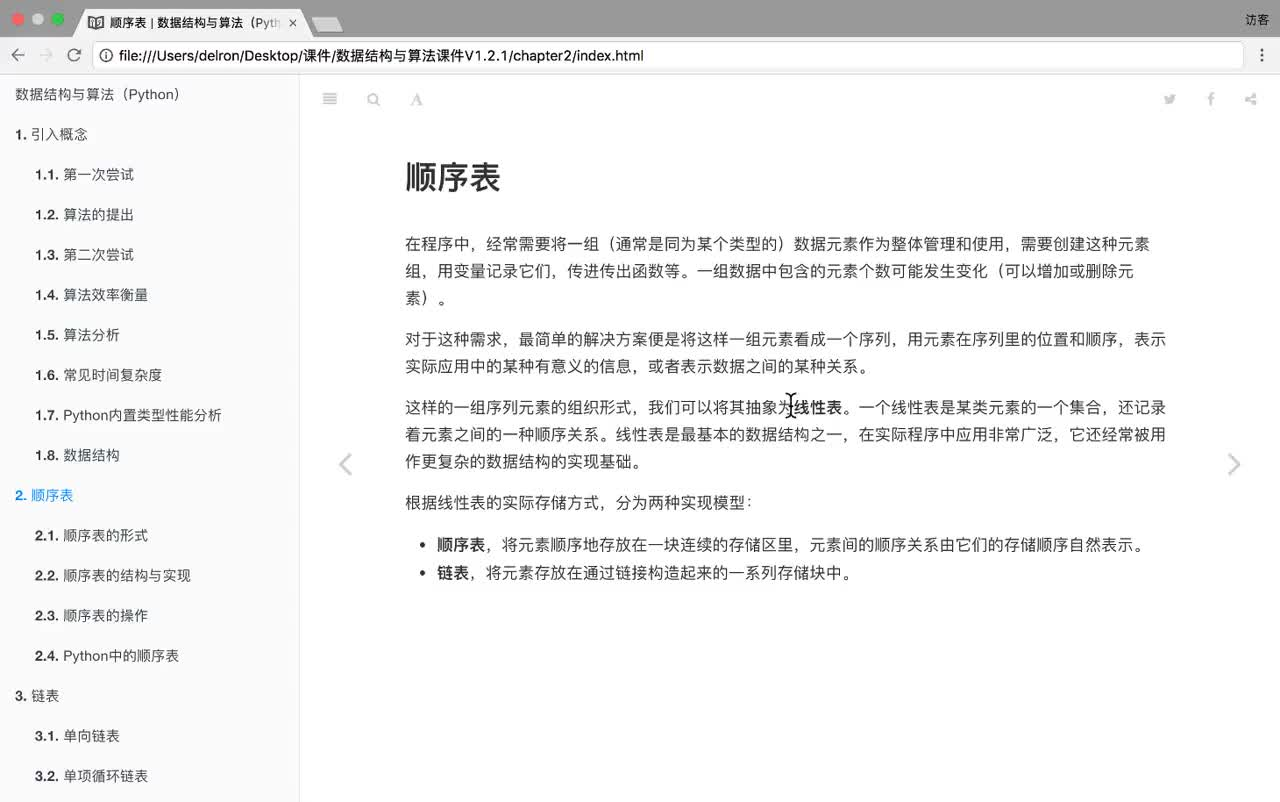Image resolution: width=1280 pixels, height=802 pixels.
Task: Click the site info icon in address bar
Action: tap(106, 56)
